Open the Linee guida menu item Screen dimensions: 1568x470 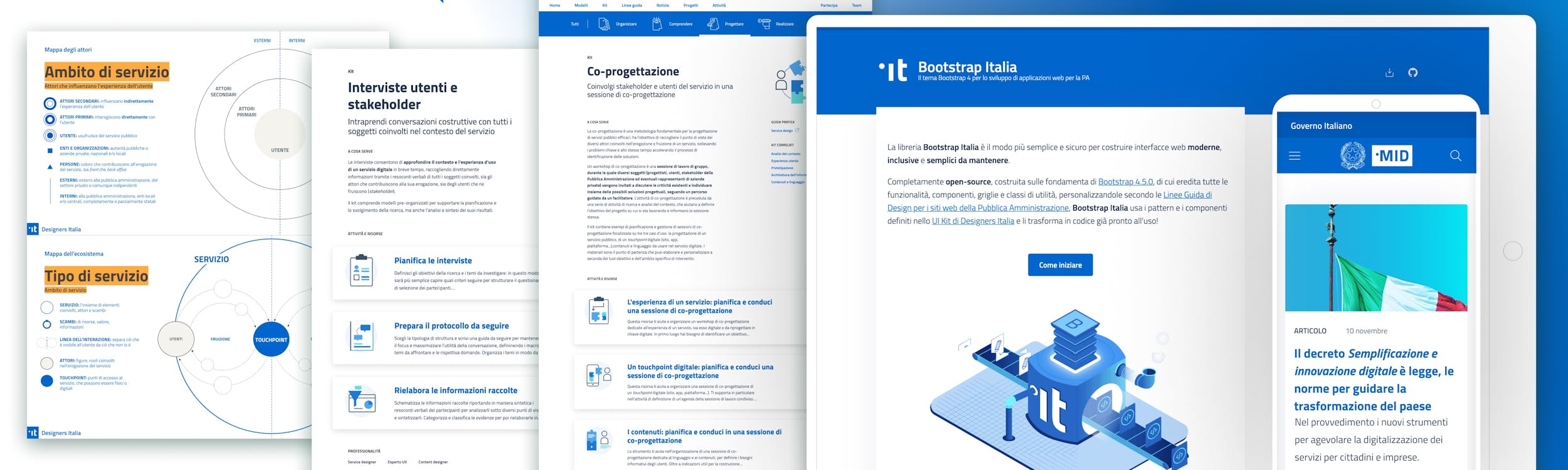632,6
